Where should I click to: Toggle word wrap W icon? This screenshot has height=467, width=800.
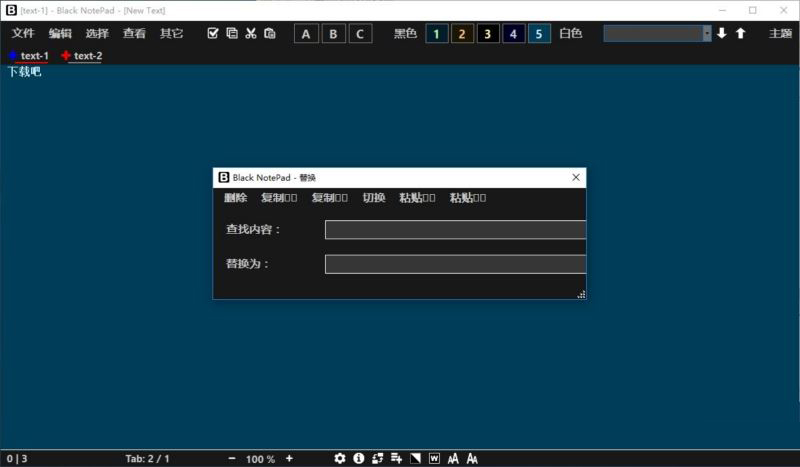(x=434, y=458)
